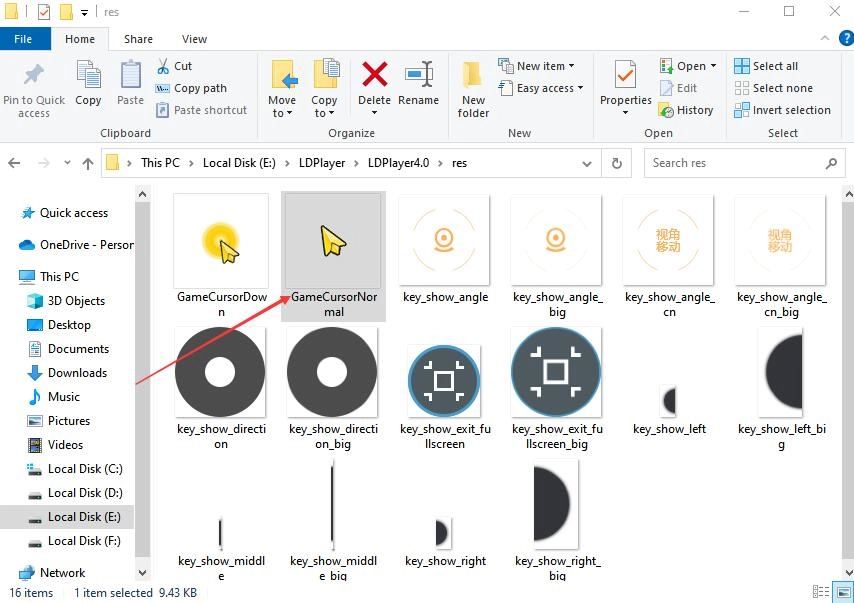The image size is (854, 603).
Task: Open the New item dropdown
Action: (x=537, y=66)
